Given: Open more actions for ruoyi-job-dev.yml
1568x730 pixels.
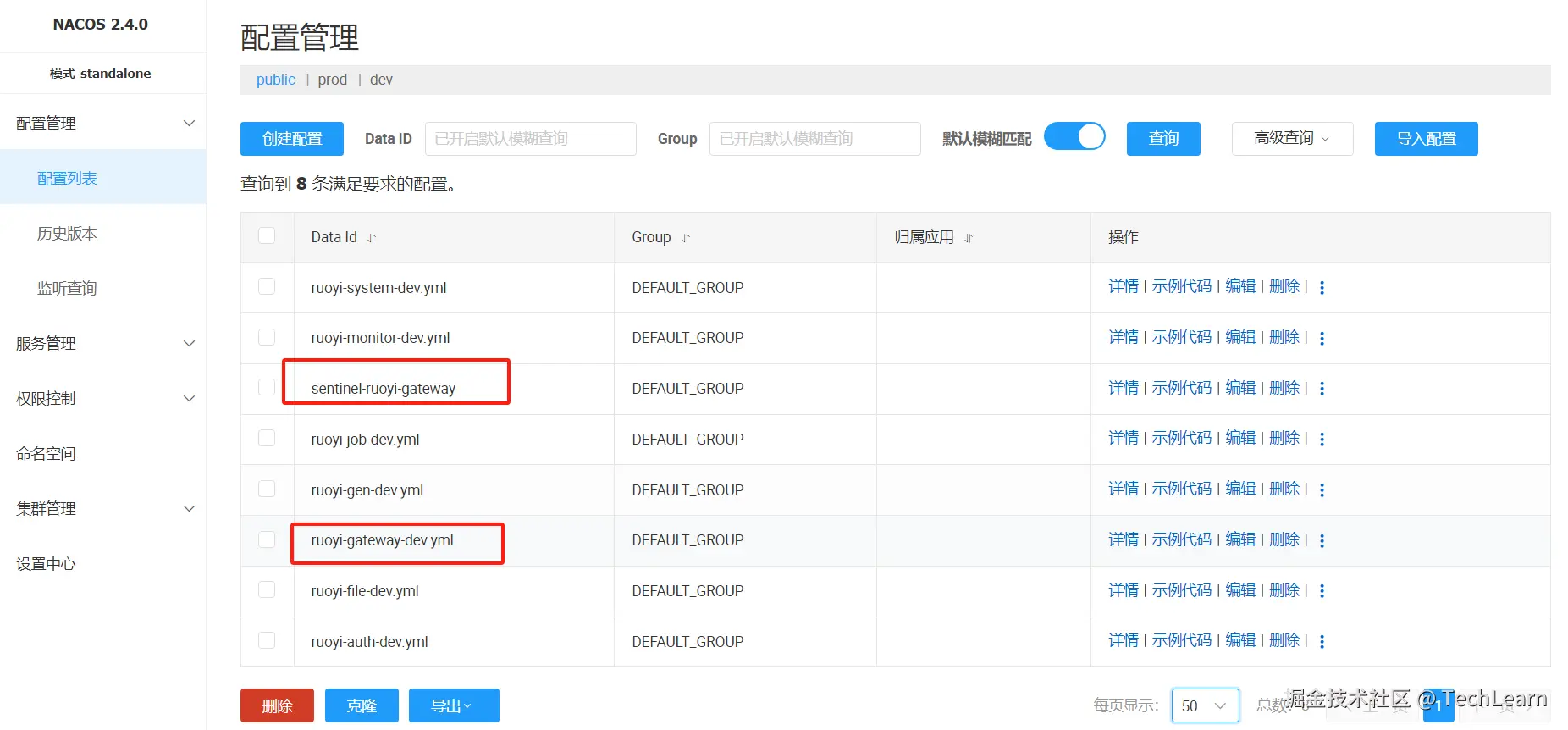Looking at the screenshot, I should (x=1322, y=439).
